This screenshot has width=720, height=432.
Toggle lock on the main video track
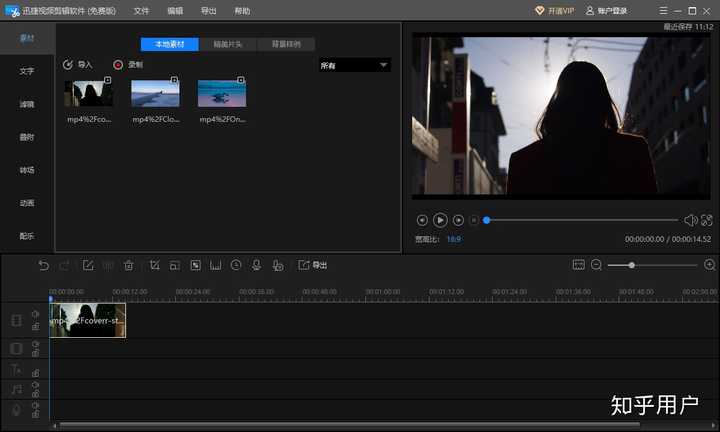click(x=35, y=326)
